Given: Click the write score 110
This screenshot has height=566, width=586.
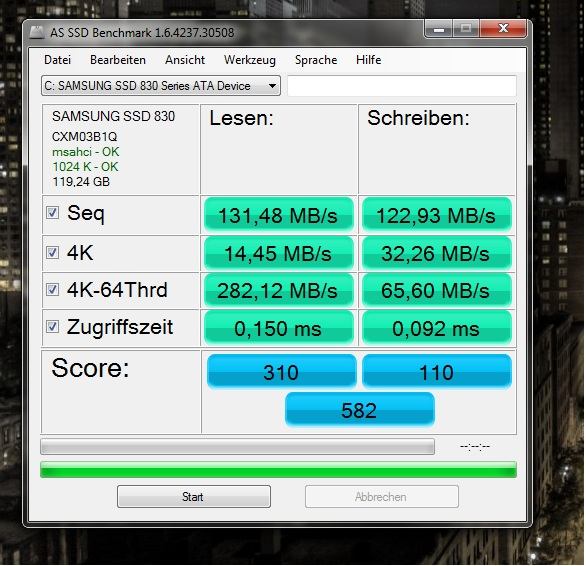Looking at the screenshot, I should [437, 372].
